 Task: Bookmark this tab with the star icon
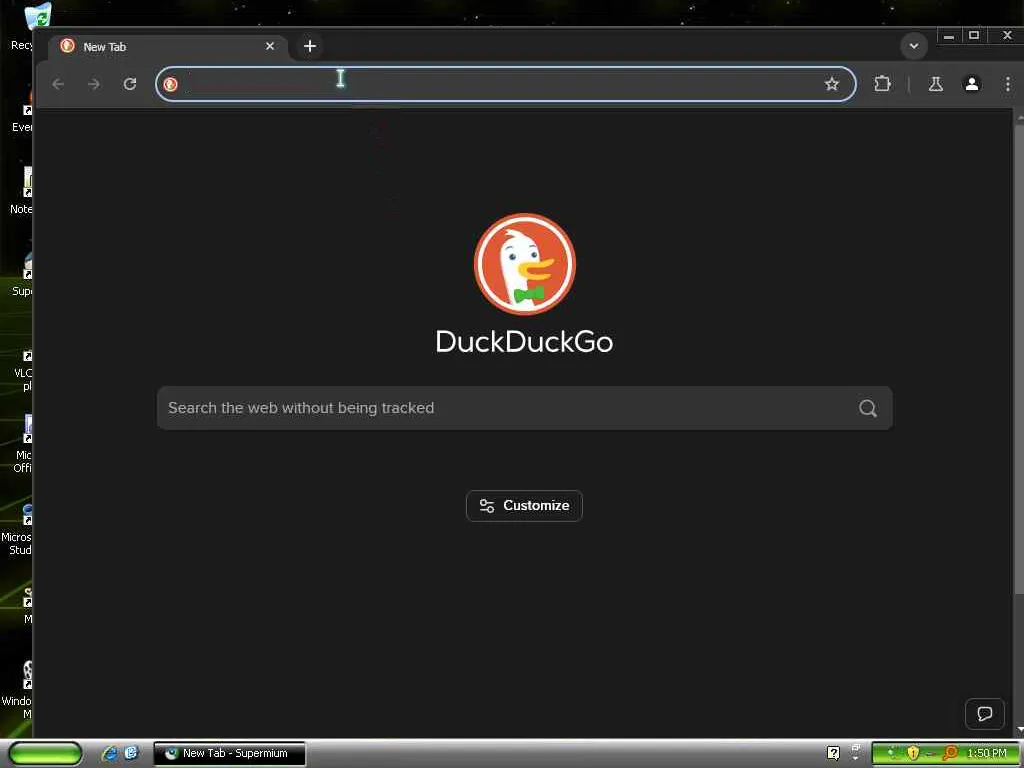(831, 84)
